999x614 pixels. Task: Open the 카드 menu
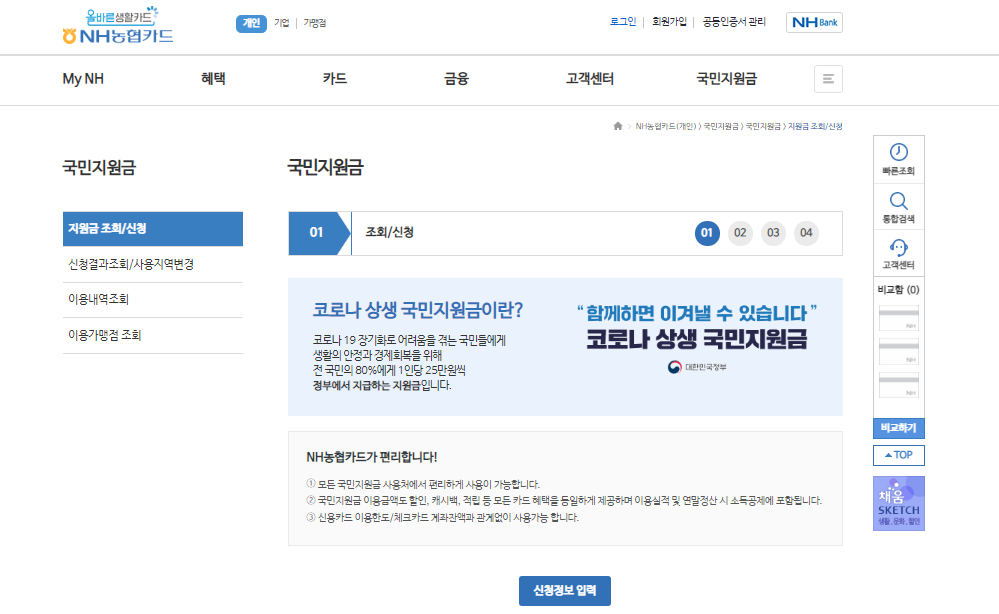334,79
